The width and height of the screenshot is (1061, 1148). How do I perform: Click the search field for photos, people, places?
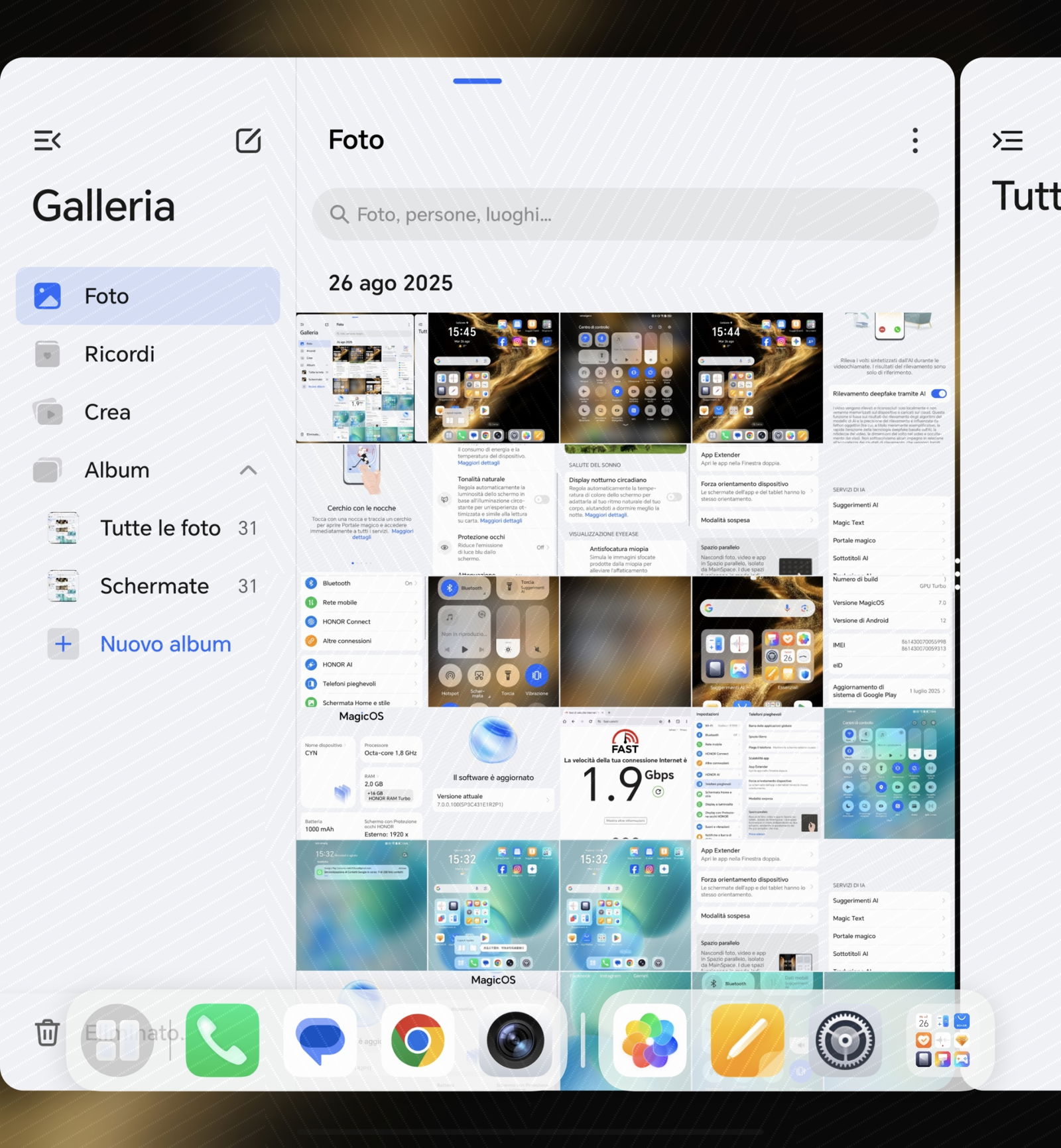pos(625,215)
